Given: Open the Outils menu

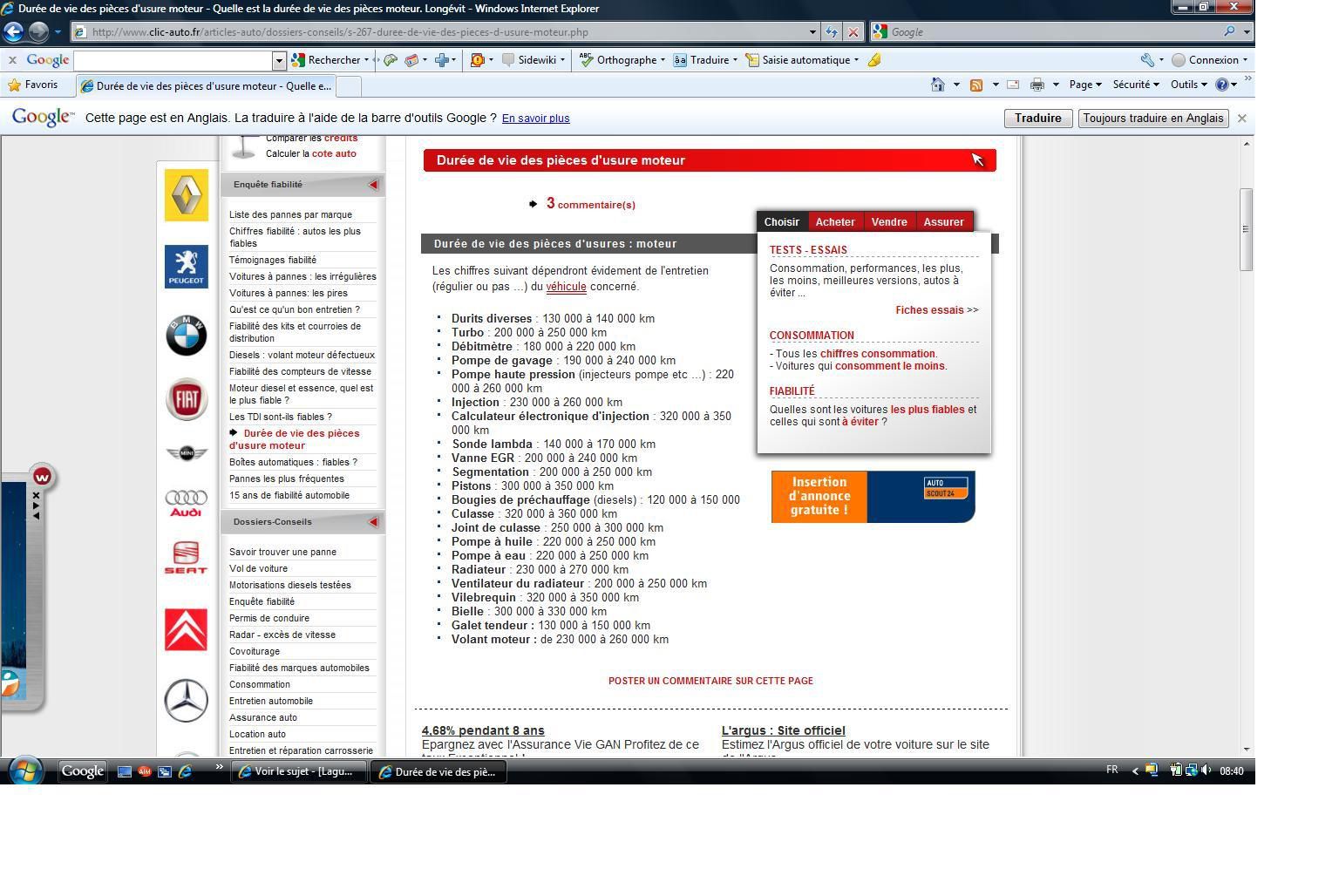Looking at the screenshot, I should pos(1189,85).
